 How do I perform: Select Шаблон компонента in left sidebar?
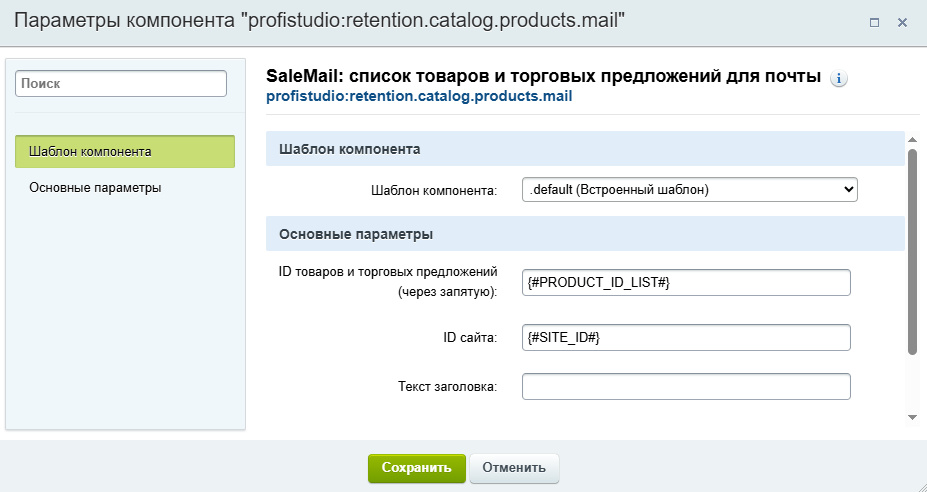(125, 151)
